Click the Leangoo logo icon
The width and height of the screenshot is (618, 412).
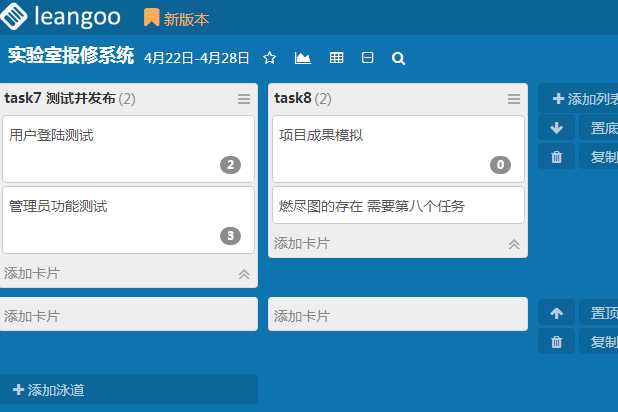(x=16, y=17)
